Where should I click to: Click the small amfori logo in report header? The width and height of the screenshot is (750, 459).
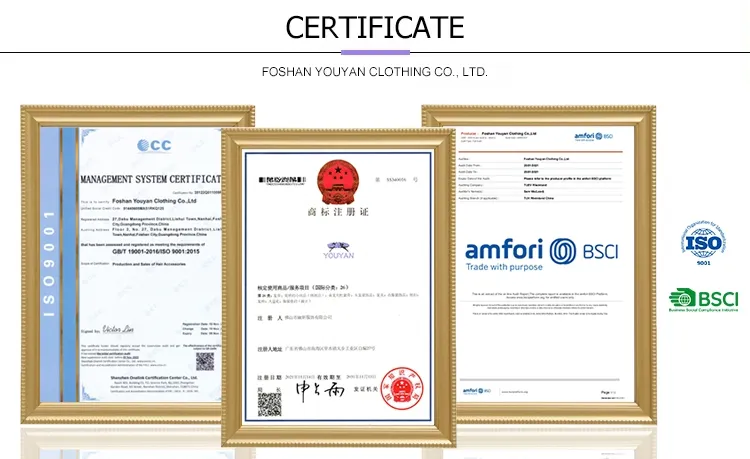pos(594,136)
